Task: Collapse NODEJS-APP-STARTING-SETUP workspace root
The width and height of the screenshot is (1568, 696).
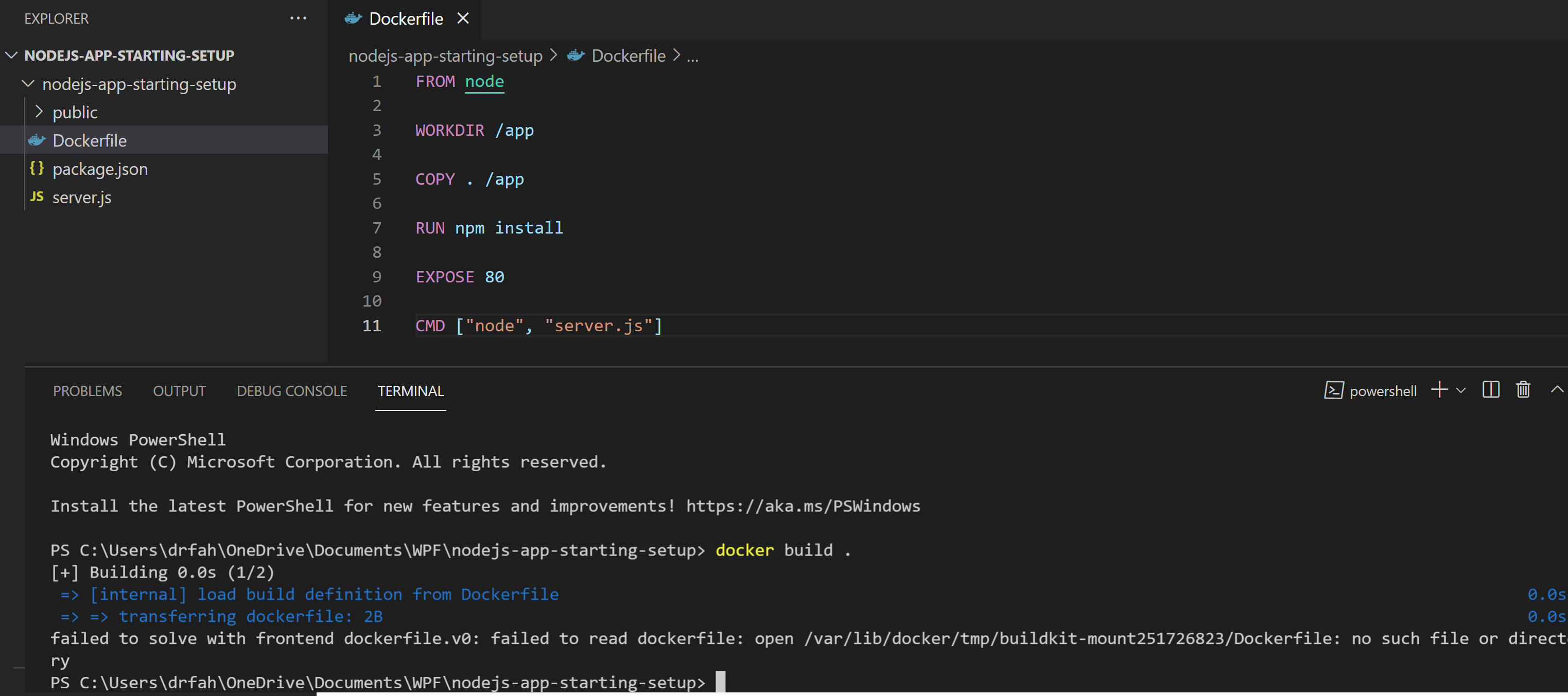Action: click(11, 56)
